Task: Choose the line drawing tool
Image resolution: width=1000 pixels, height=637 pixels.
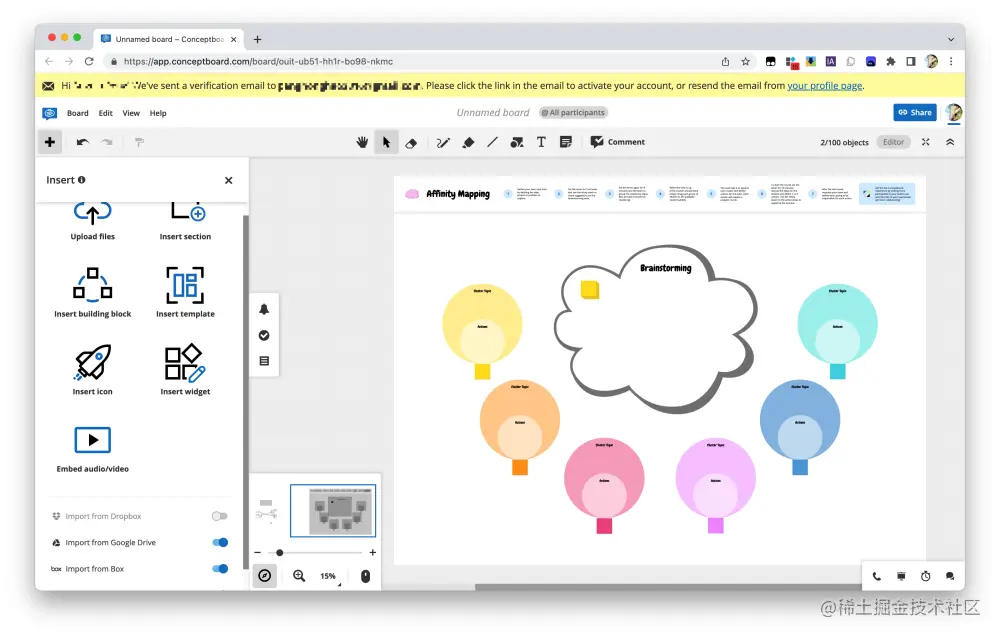Action: click(492, 142)
